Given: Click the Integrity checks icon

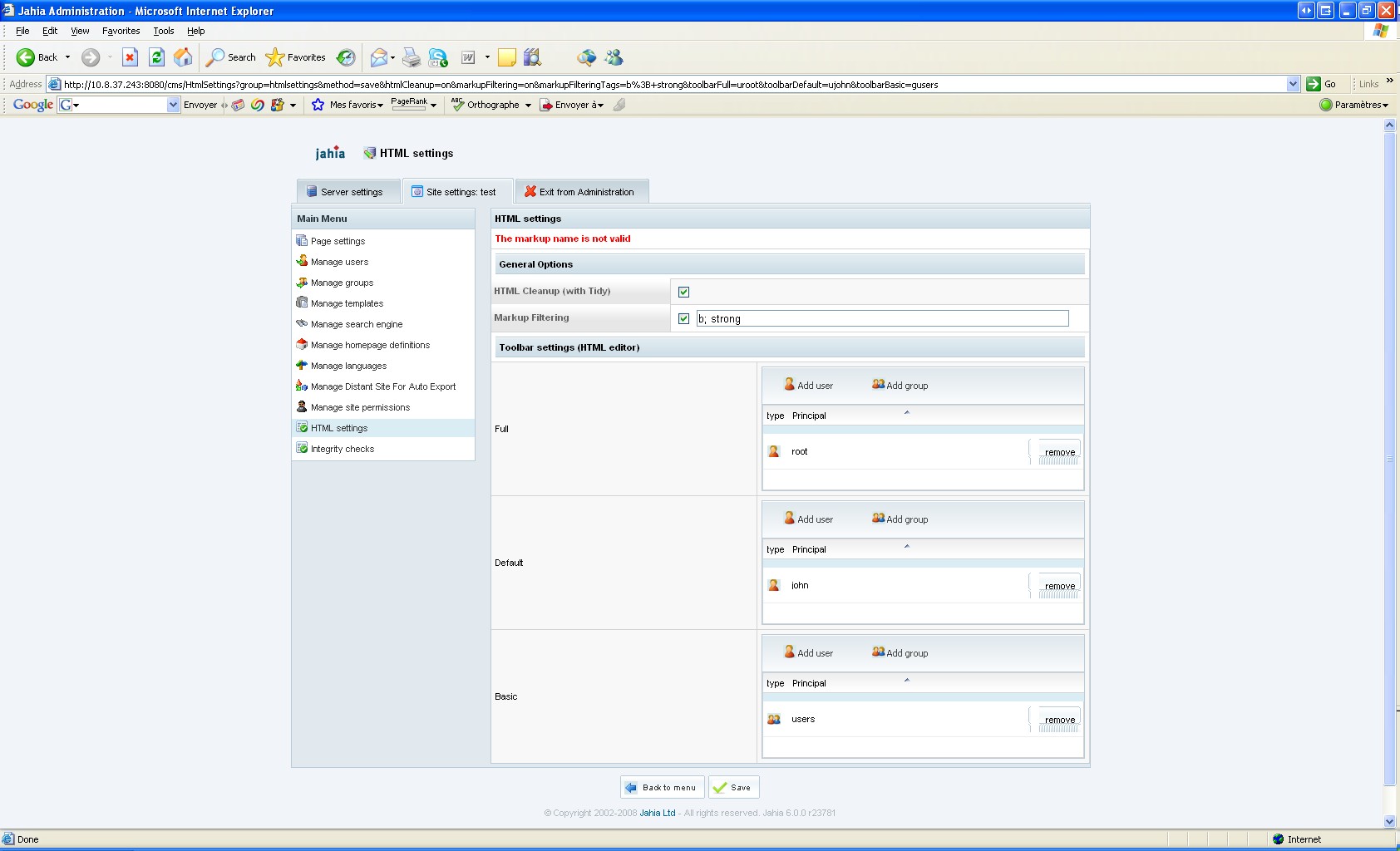Looking at the screenshot, I should 302,448.
